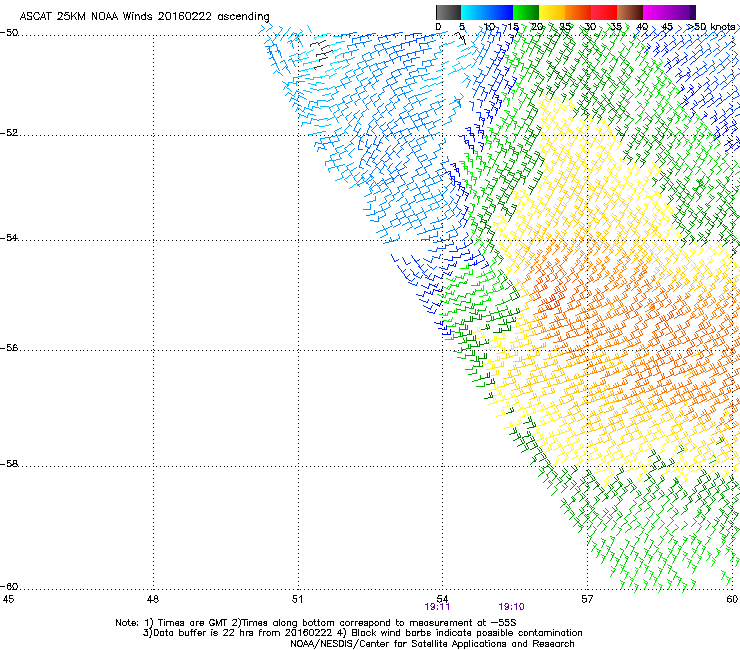Click the '48' longitude axis label
This screenshot has height=650, width=740.
click(153, 599)
